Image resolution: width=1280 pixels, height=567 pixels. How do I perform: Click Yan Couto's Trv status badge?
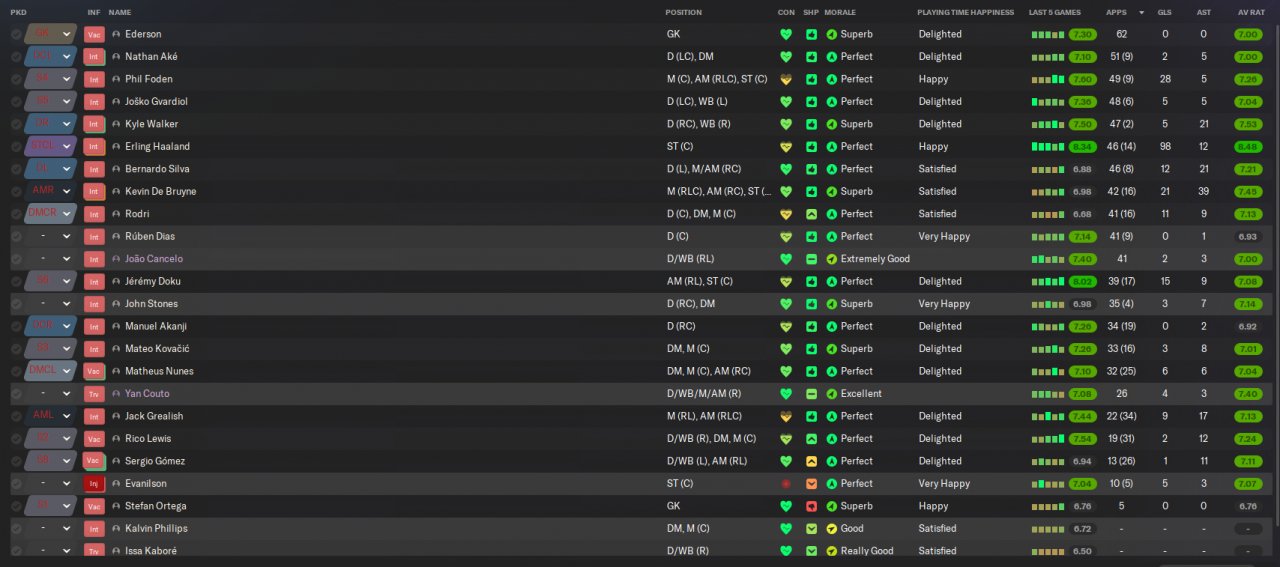pos(95,394)
